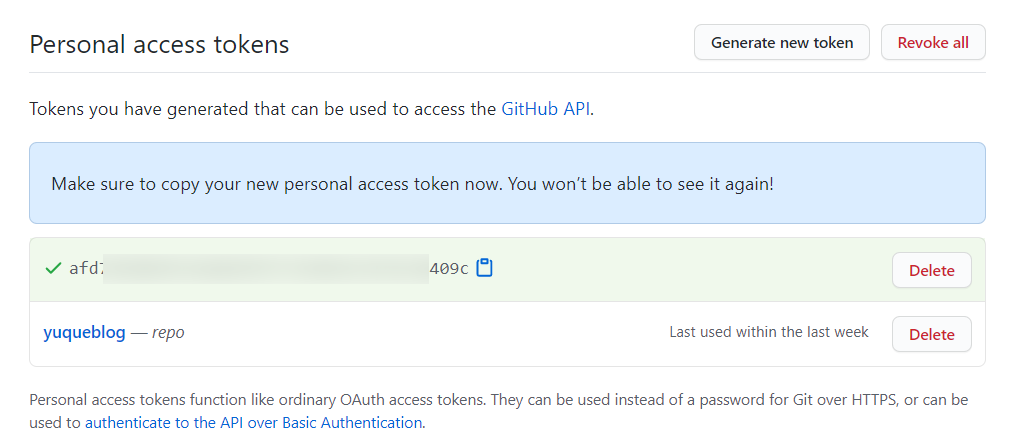The height and width of the screenshot is (445, 1015).
Task: Click the green checkmark beside the token
Action: [x=53, y=268]
